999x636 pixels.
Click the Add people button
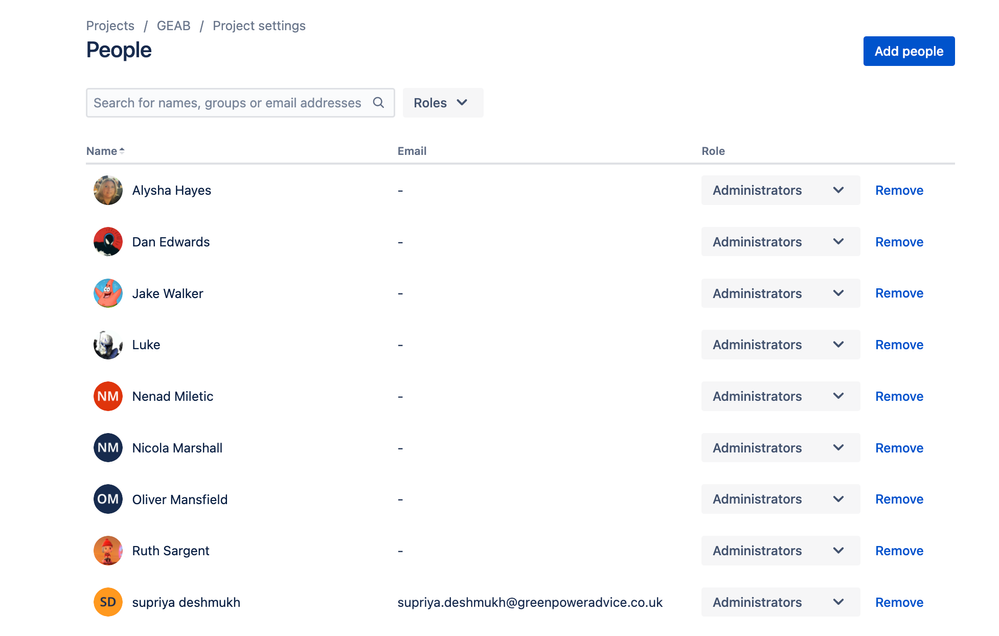pyautogui.click(x=908, y=50)
